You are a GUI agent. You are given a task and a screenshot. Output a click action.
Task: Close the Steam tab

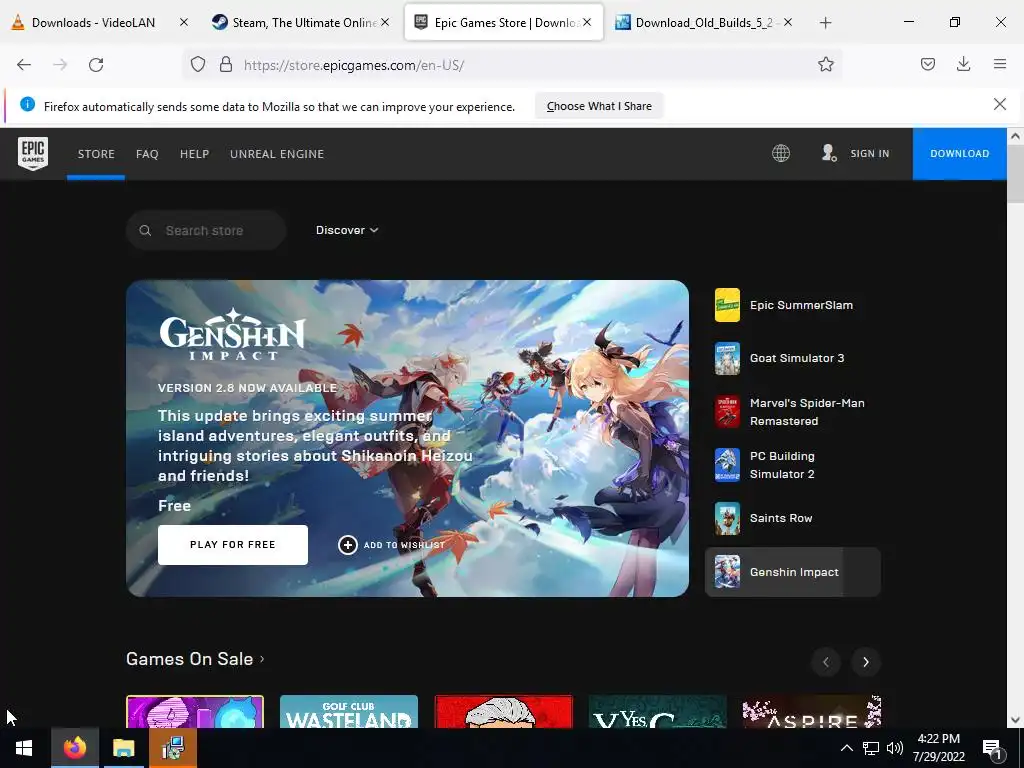tap(385, 22)
